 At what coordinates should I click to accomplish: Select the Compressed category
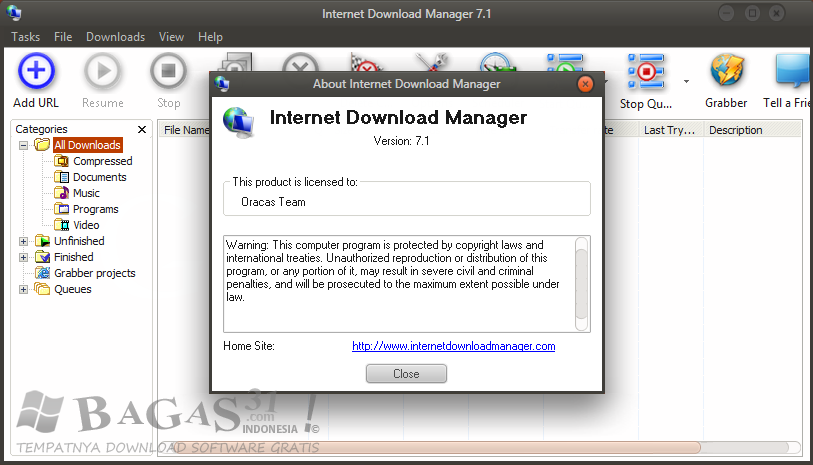[103, 161]
